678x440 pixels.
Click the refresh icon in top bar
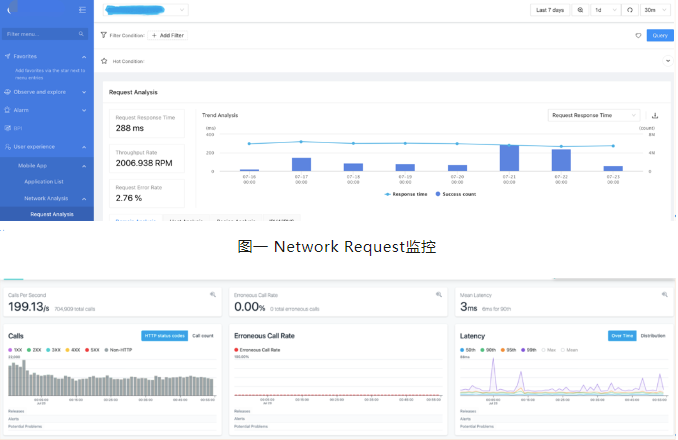click(x=629, y=10)
